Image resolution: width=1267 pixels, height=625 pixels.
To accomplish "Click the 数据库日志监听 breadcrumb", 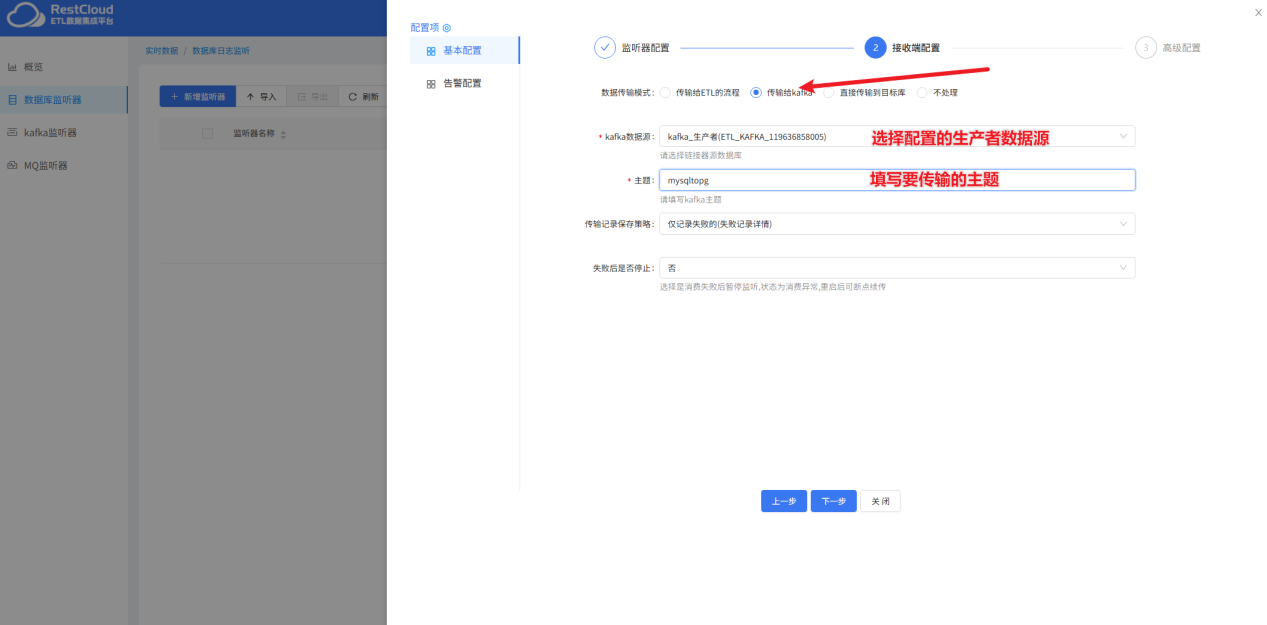I will pyautogui.click(x=221, y=50).
